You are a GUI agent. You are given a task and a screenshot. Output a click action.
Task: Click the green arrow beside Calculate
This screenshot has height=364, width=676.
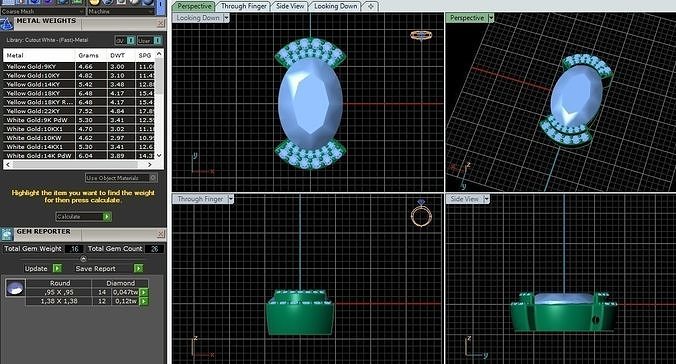(107, 217)
